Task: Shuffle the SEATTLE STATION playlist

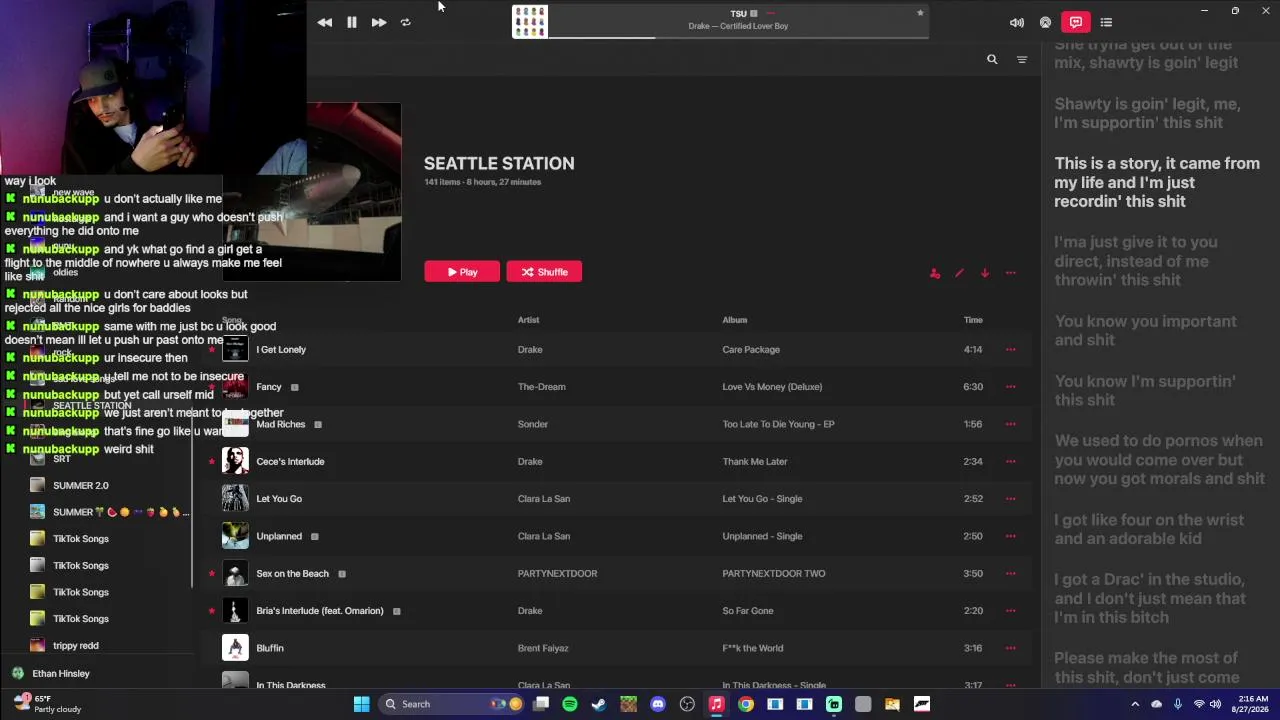Action: coord(544,272)
